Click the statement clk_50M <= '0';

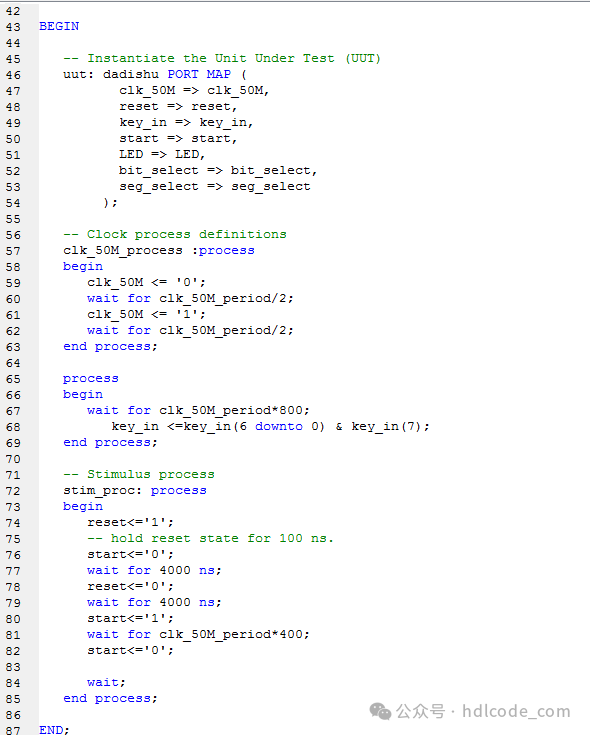146,282
